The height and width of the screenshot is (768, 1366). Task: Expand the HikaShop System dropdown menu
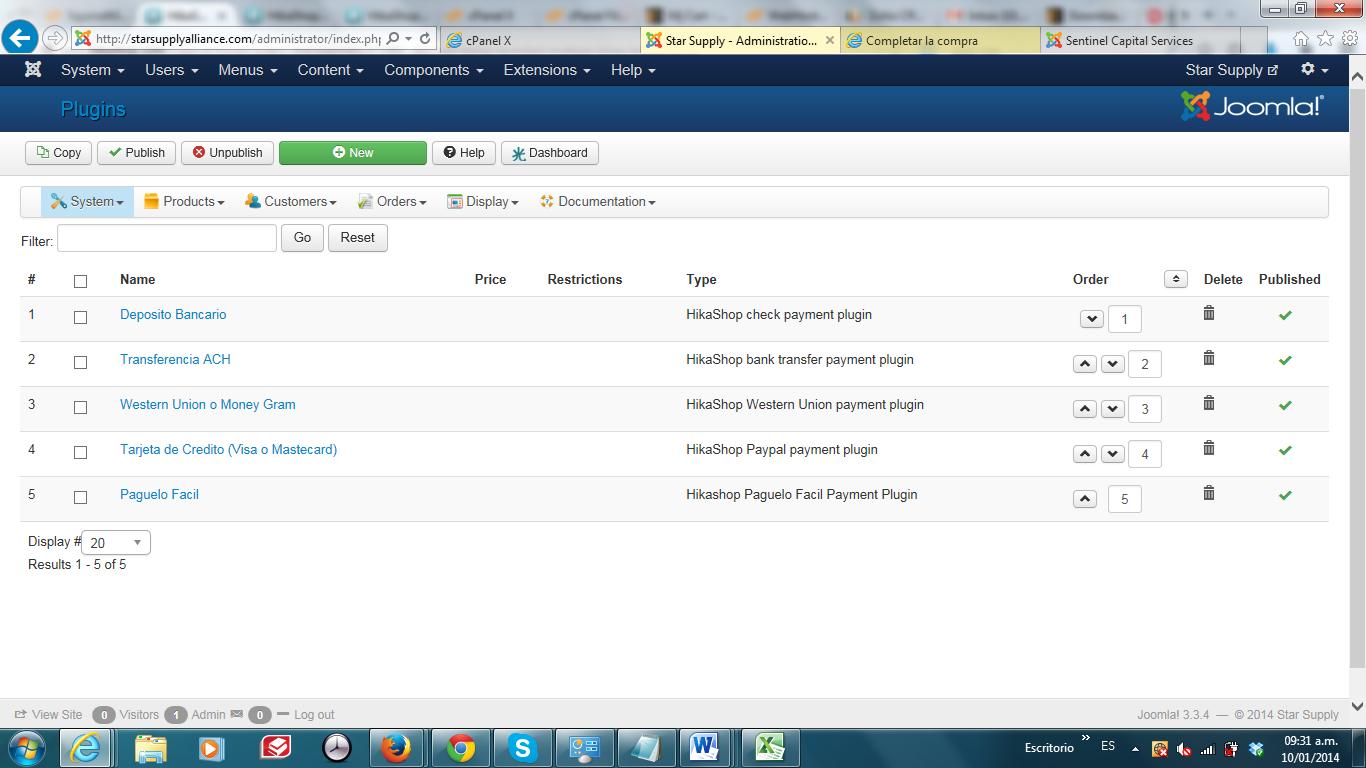click(87, 202)
